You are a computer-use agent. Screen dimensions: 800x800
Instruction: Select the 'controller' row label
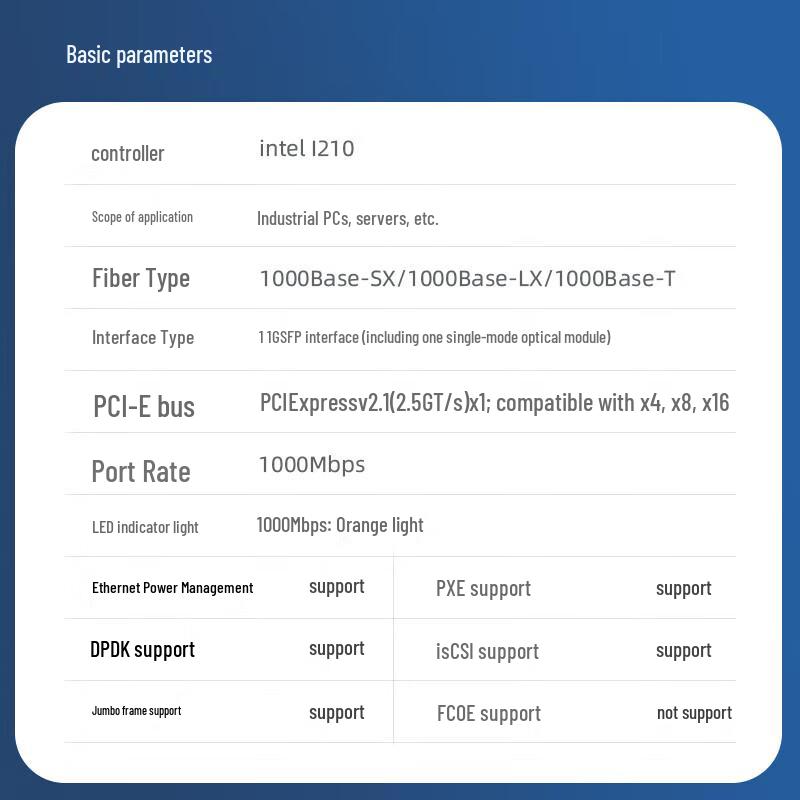pos(128,154)
